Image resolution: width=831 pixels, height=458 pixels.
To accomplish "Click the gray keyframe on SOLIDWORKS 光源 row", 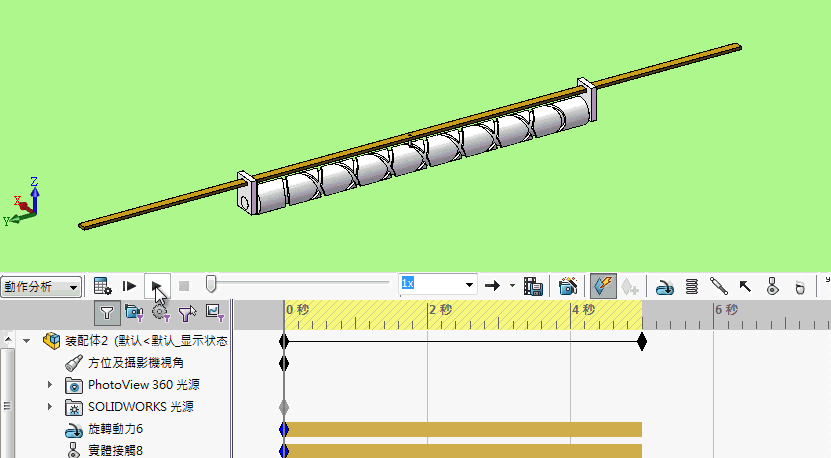I will pos(284,407).
